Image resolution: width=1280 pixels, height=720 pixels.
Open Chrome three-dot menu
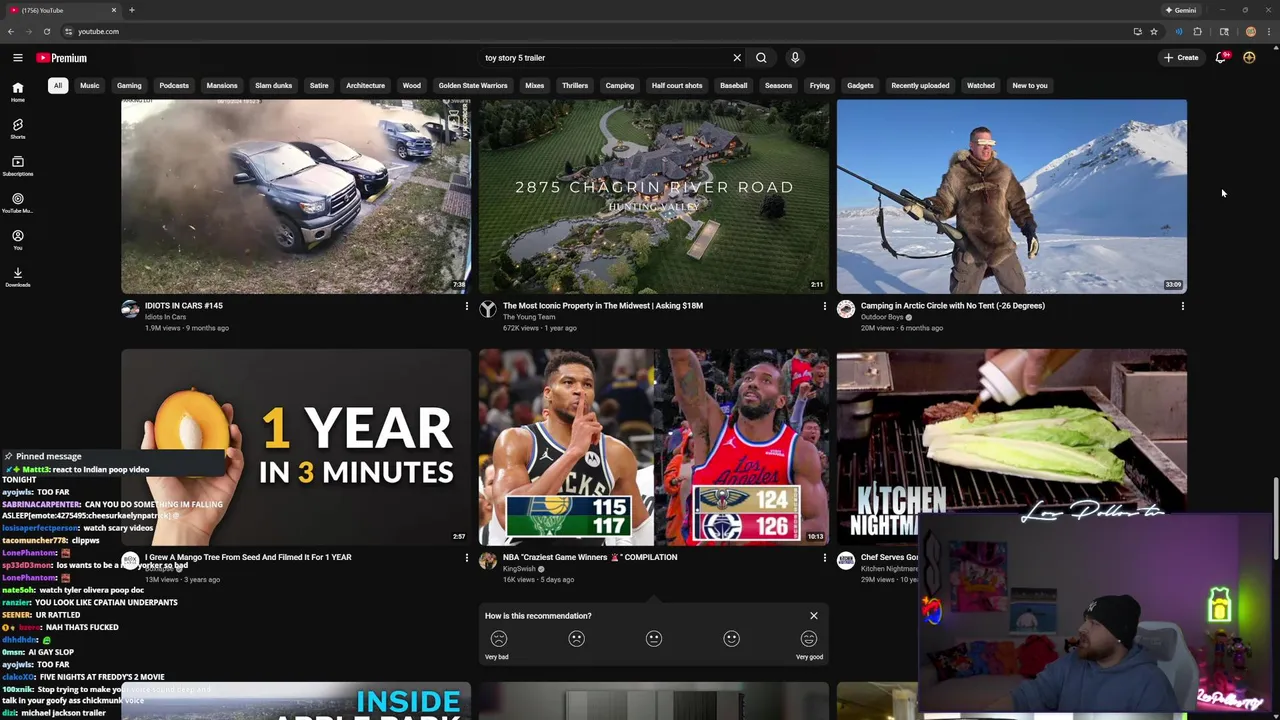1270,31
